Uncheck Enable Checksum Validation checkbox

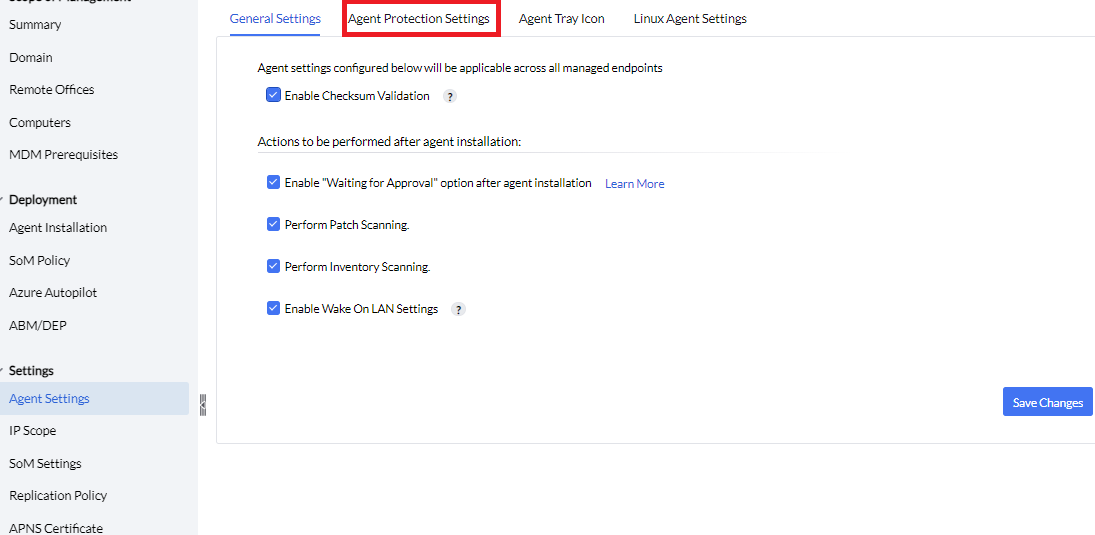pyautogui.click(x=273, y=96)
